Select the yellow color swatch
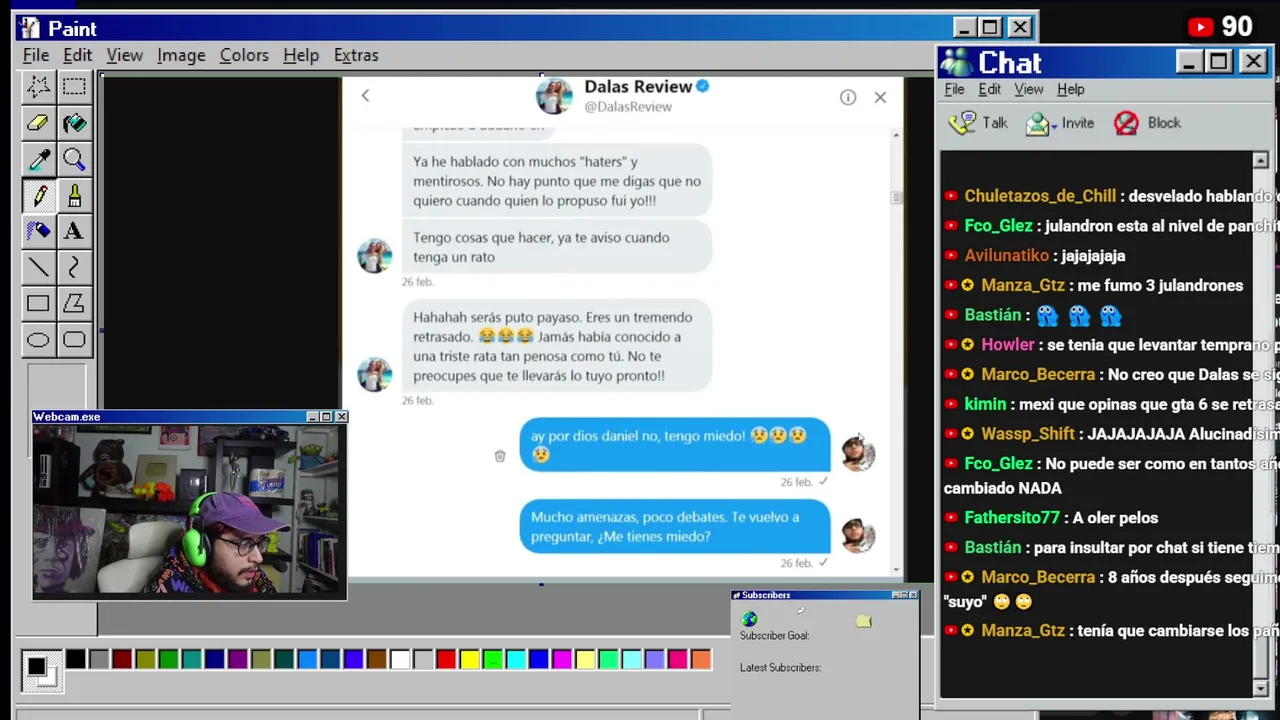The image size is (1280, 720). coord(469,659)
